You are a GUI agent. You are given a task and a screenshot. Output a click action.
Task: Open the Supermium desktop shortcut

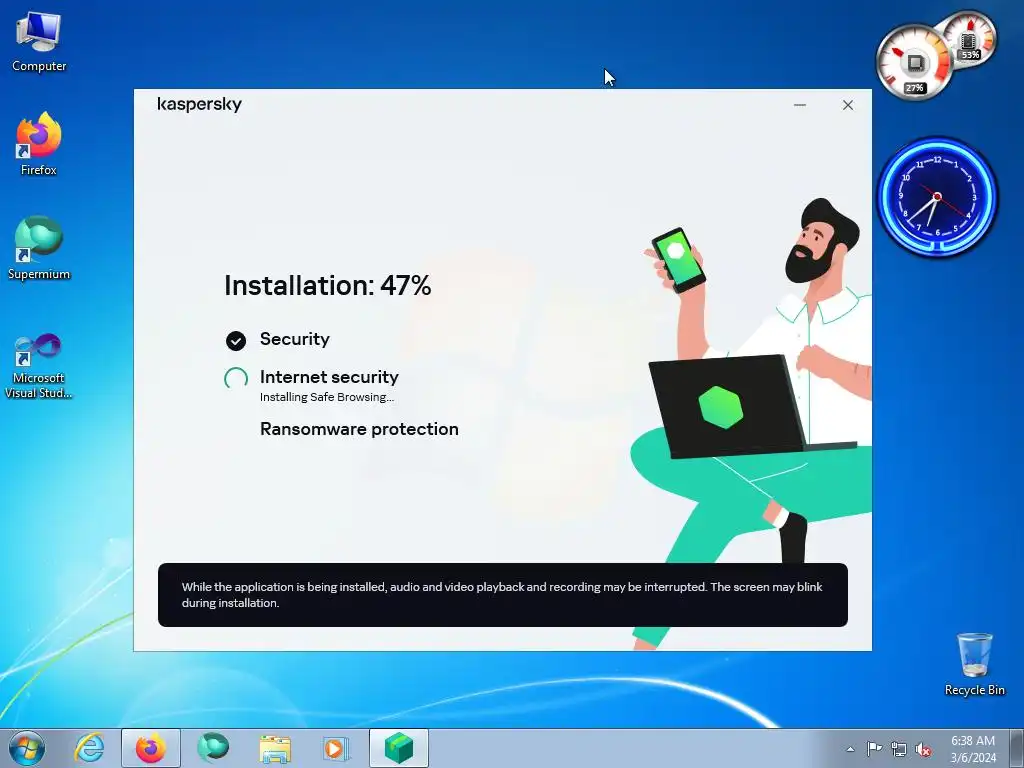point(39,248)
